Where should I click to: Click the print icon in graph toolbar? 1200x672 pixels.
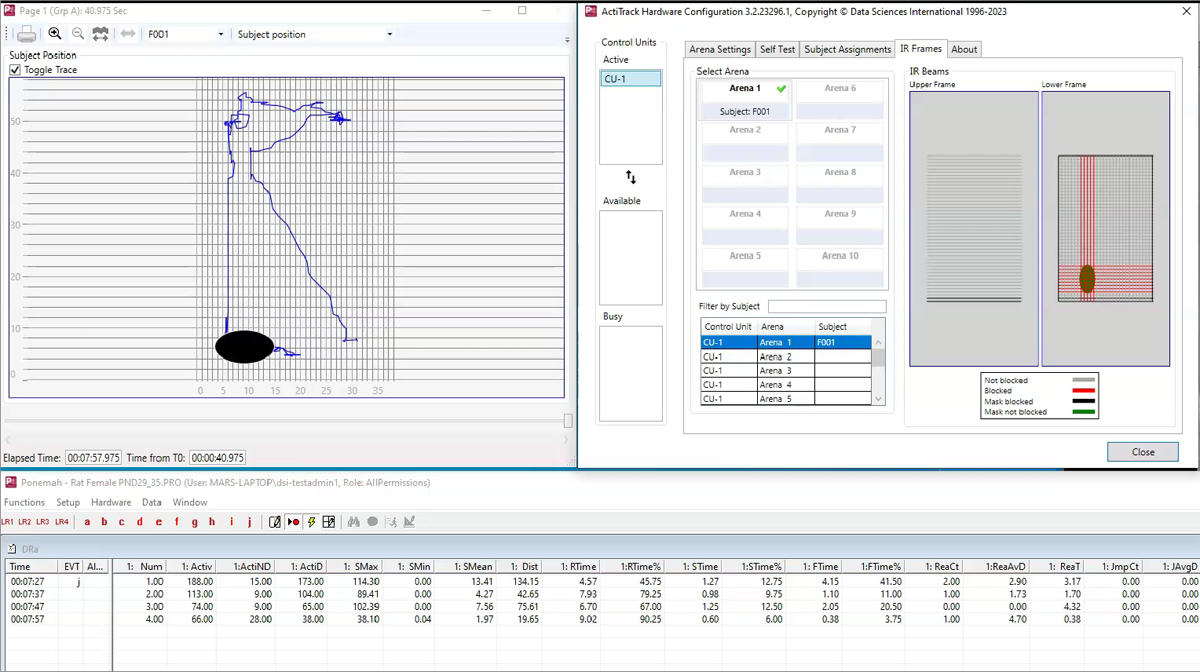coord(26,34)
